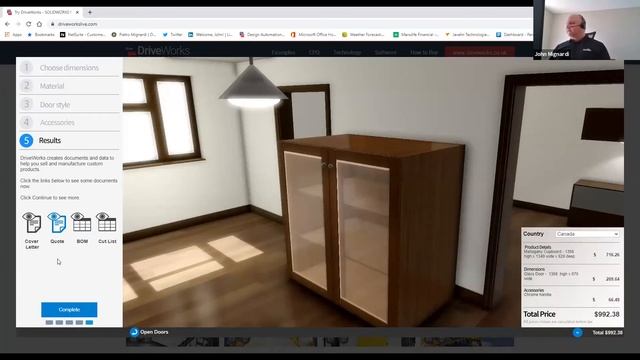The height and width of the screenshot is (360, 640).
Task: Open the Pietro Mignardi bookmark
Action: [134, 35]
